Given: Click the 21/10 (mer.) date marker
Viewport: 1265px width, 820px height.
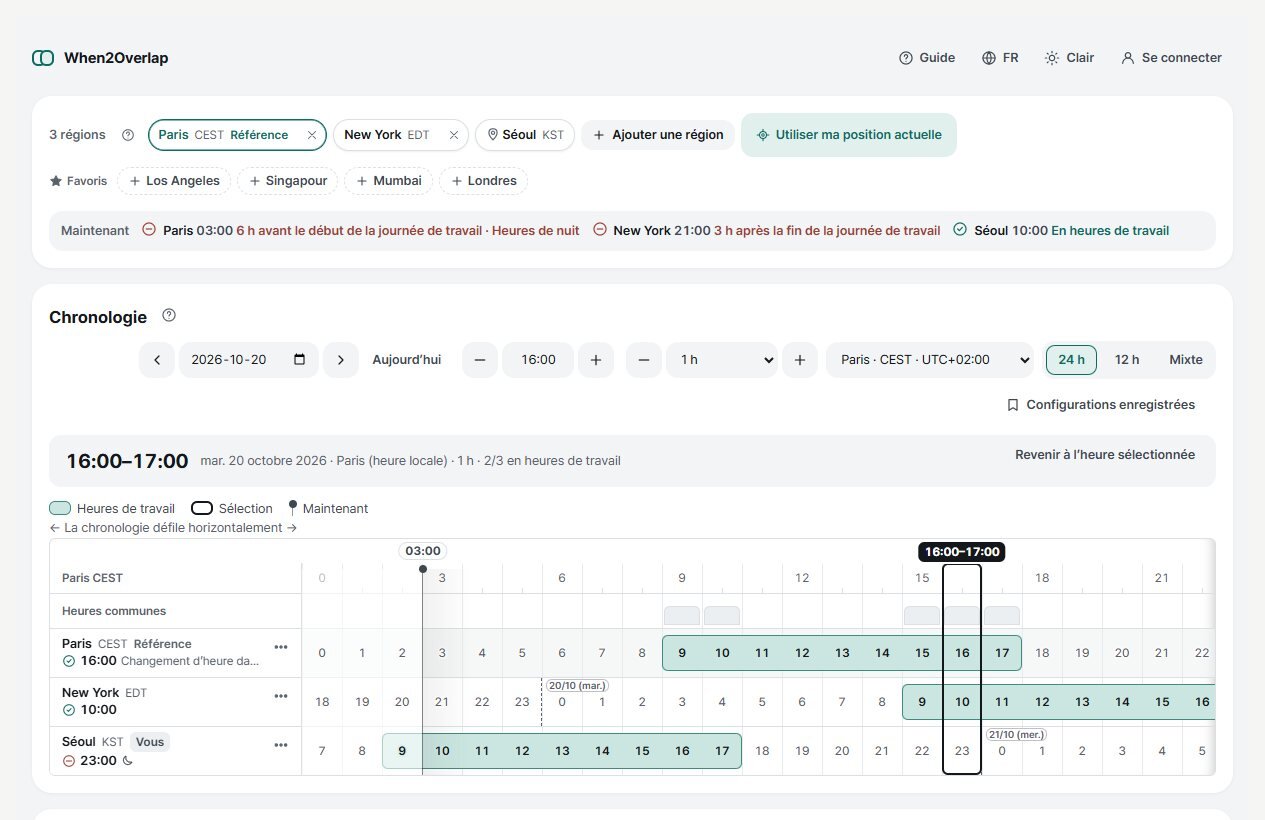Looking at the screenshot, I should pyautogui.click(x=1018, y=735).
